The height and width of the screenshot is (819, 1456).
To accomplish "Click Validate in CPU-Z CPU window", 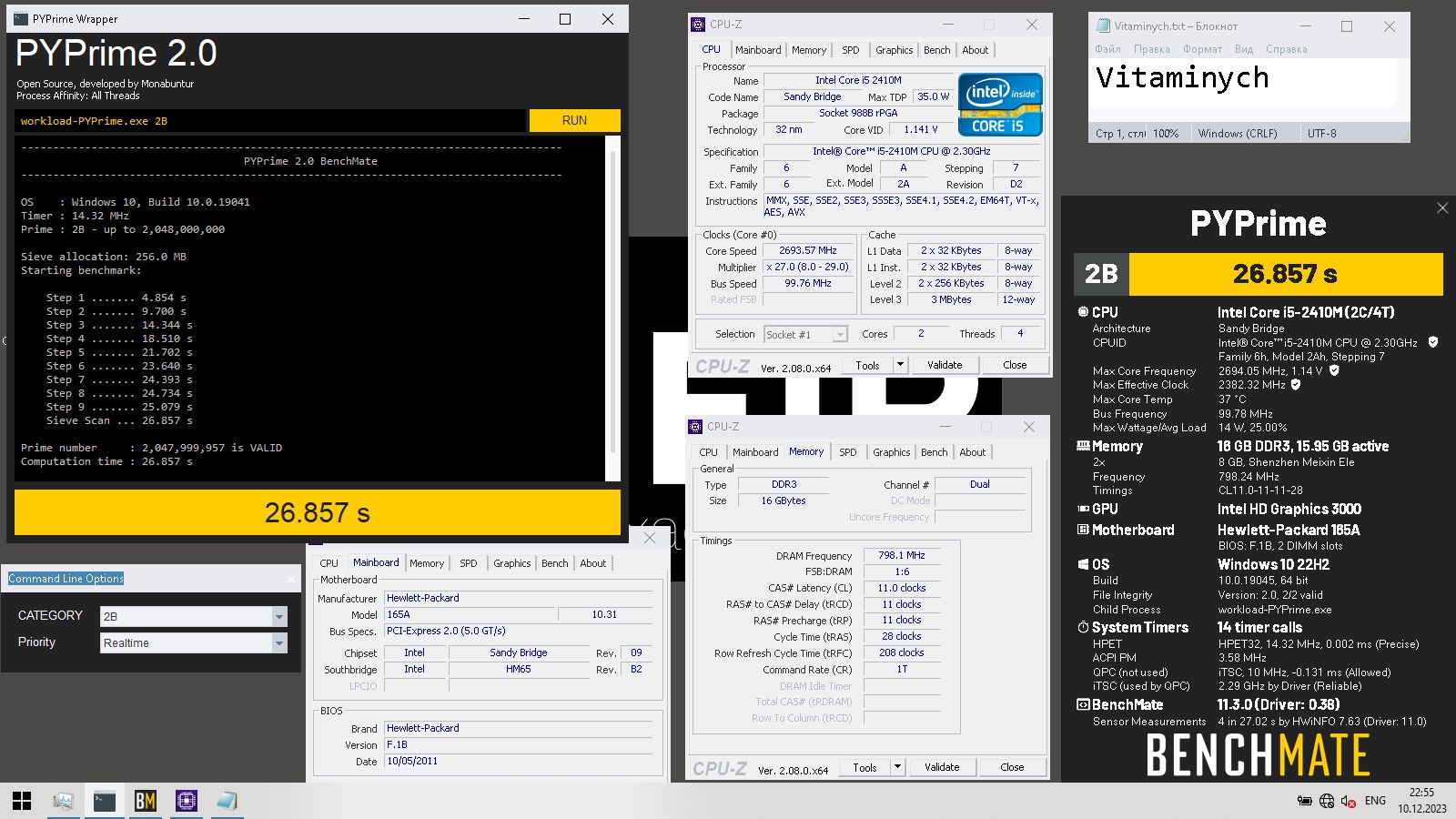I will tap(945, 365).
